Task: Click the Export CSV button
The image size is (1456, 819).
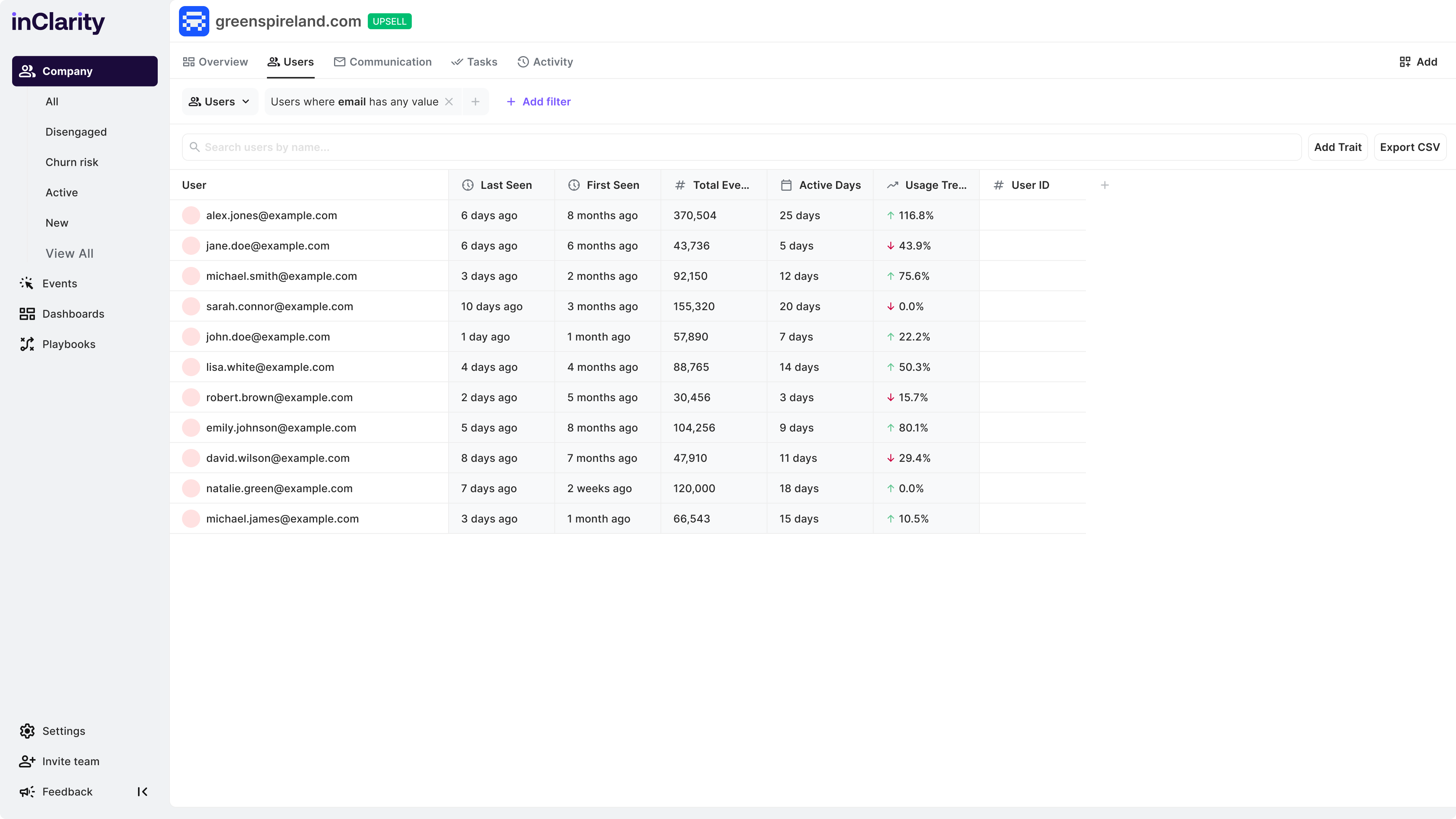Action: pyautogui.click(x=1409, y=147)
